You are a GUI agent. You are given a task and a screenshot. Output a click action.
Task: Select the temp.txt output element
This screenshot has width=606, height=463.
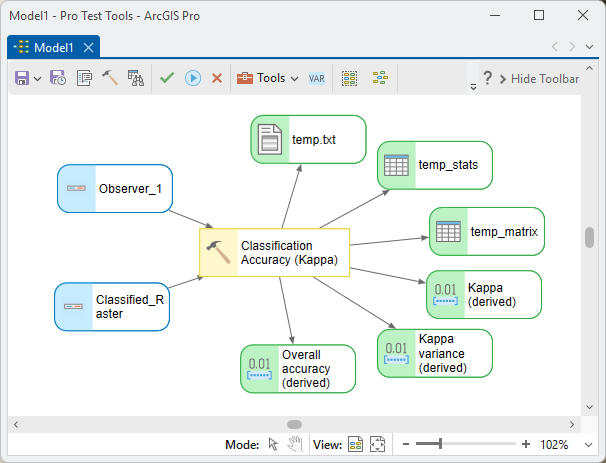pos(308,140)
